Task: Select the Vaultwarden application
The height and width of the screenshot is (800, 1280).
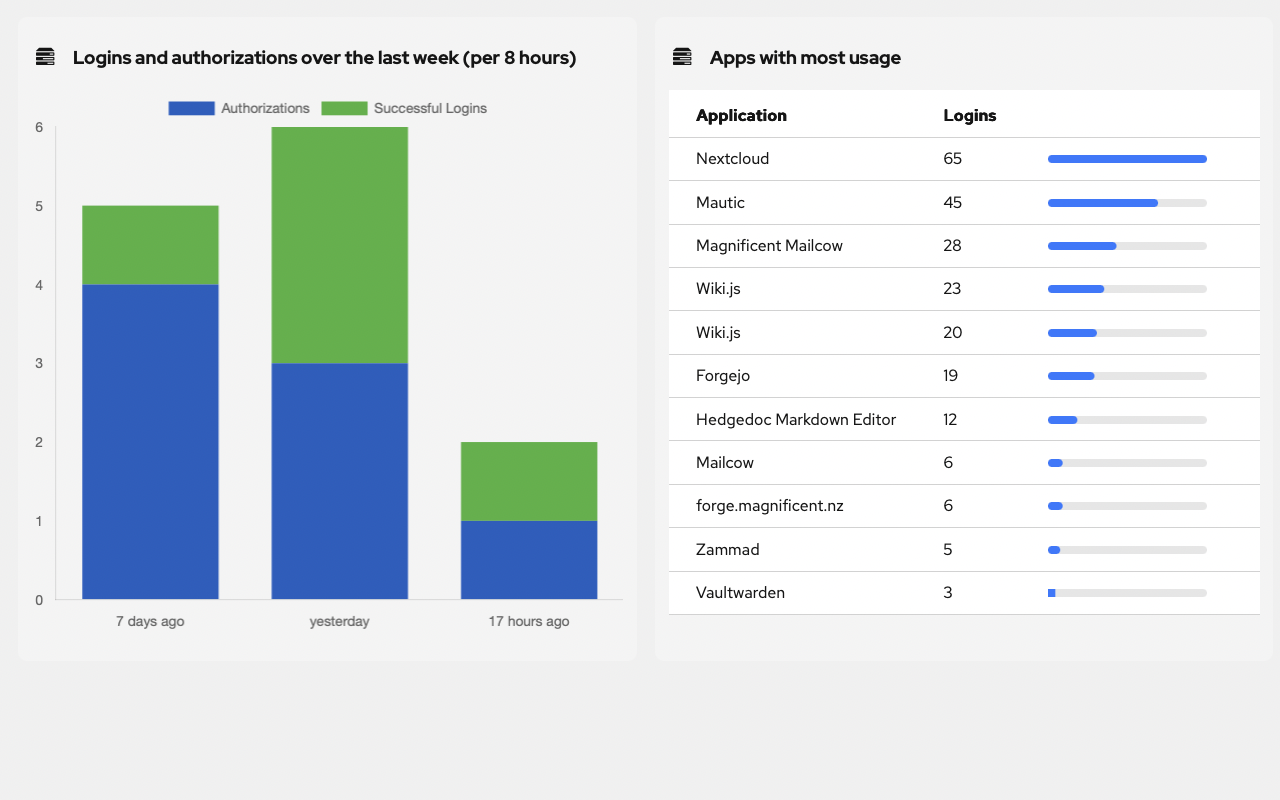Action: (964, 593)
